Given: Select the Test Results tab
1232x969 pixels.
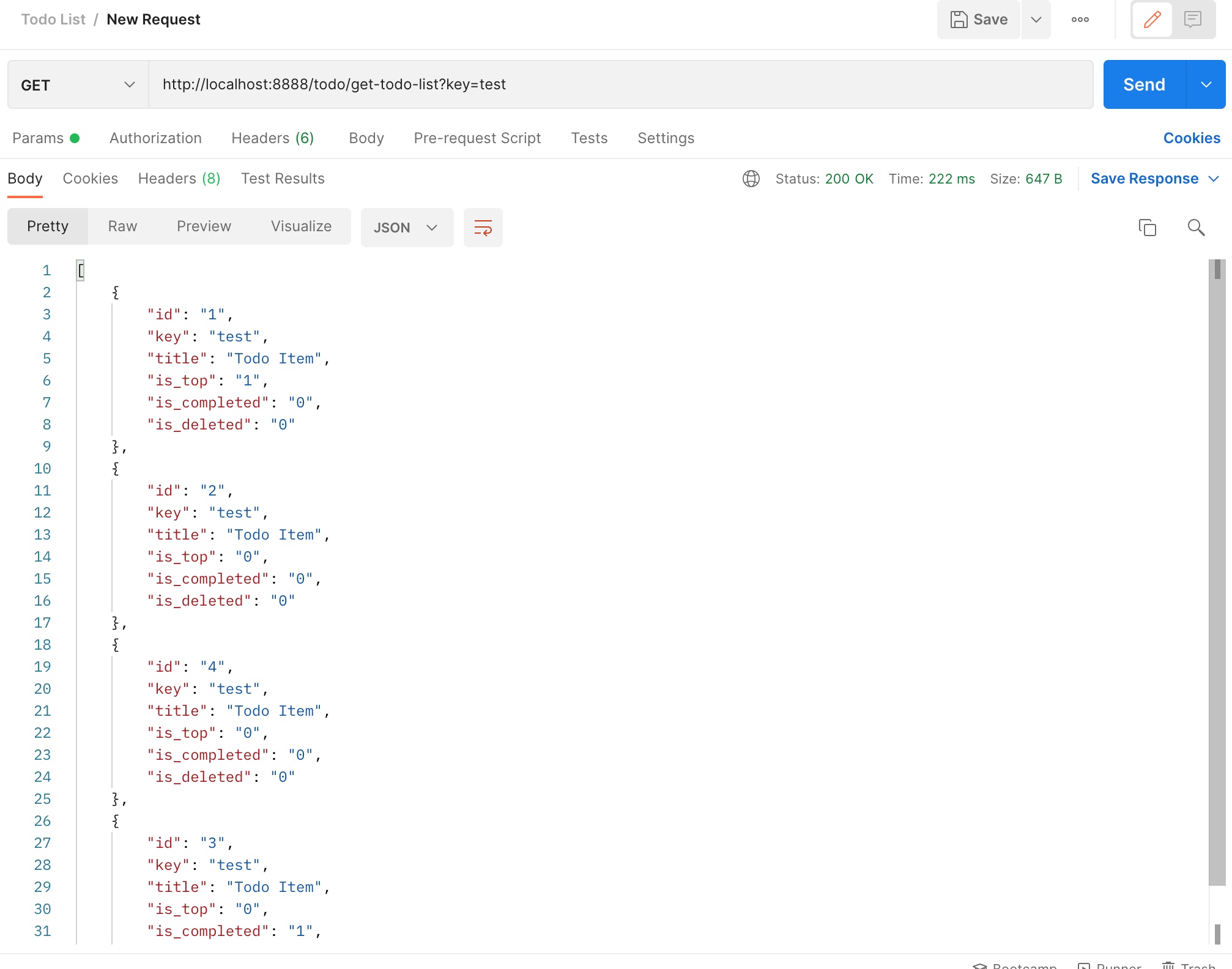Looking at the screenshot, I should [283, 179].
